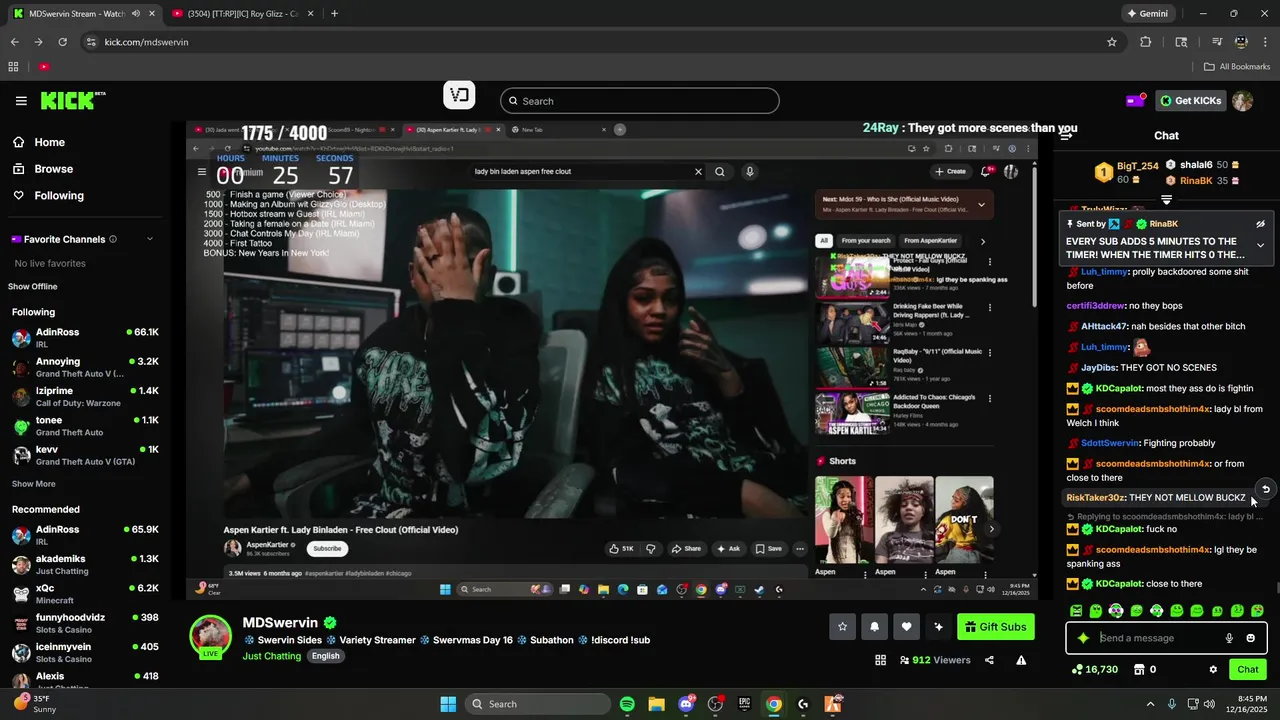Click the Kick search field

pos(639,101)
